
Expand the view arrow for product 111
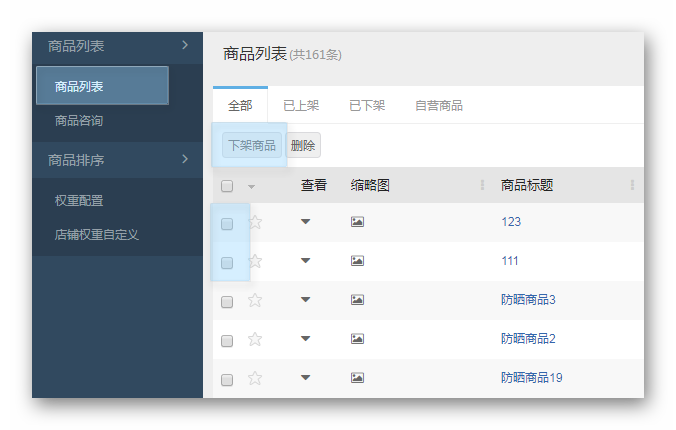click(306, 261)
